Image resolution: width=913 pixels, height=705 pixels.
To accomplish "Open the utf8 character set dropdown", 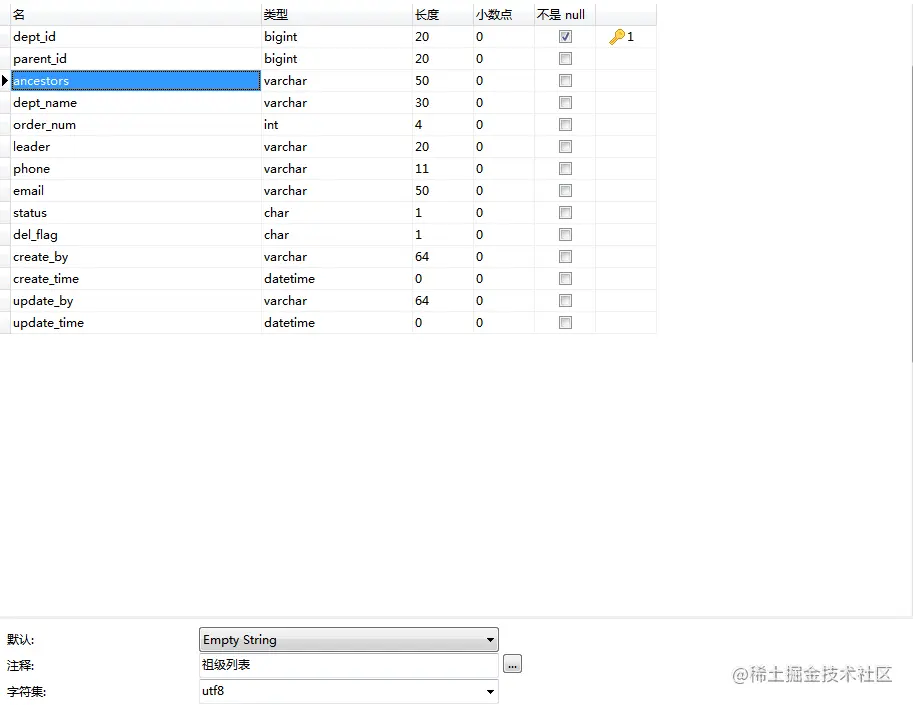I will click(349, 691).
